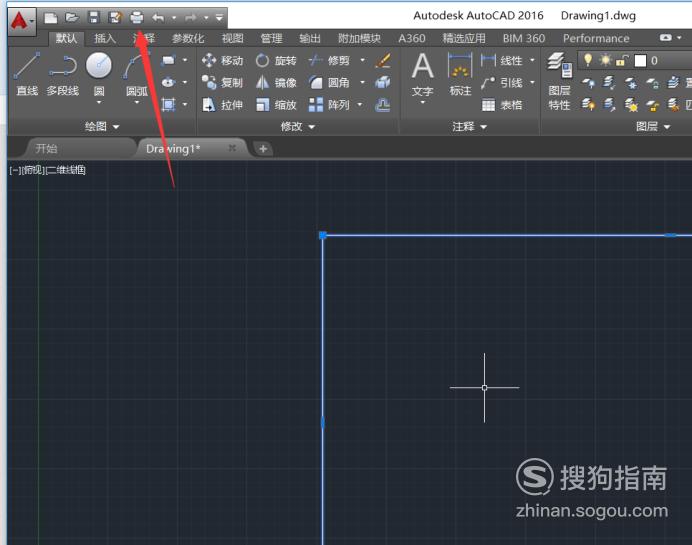Viewport: 692px width, 545px height.
Task: Click the 修剪 trim tool
Action: [329, 60]
